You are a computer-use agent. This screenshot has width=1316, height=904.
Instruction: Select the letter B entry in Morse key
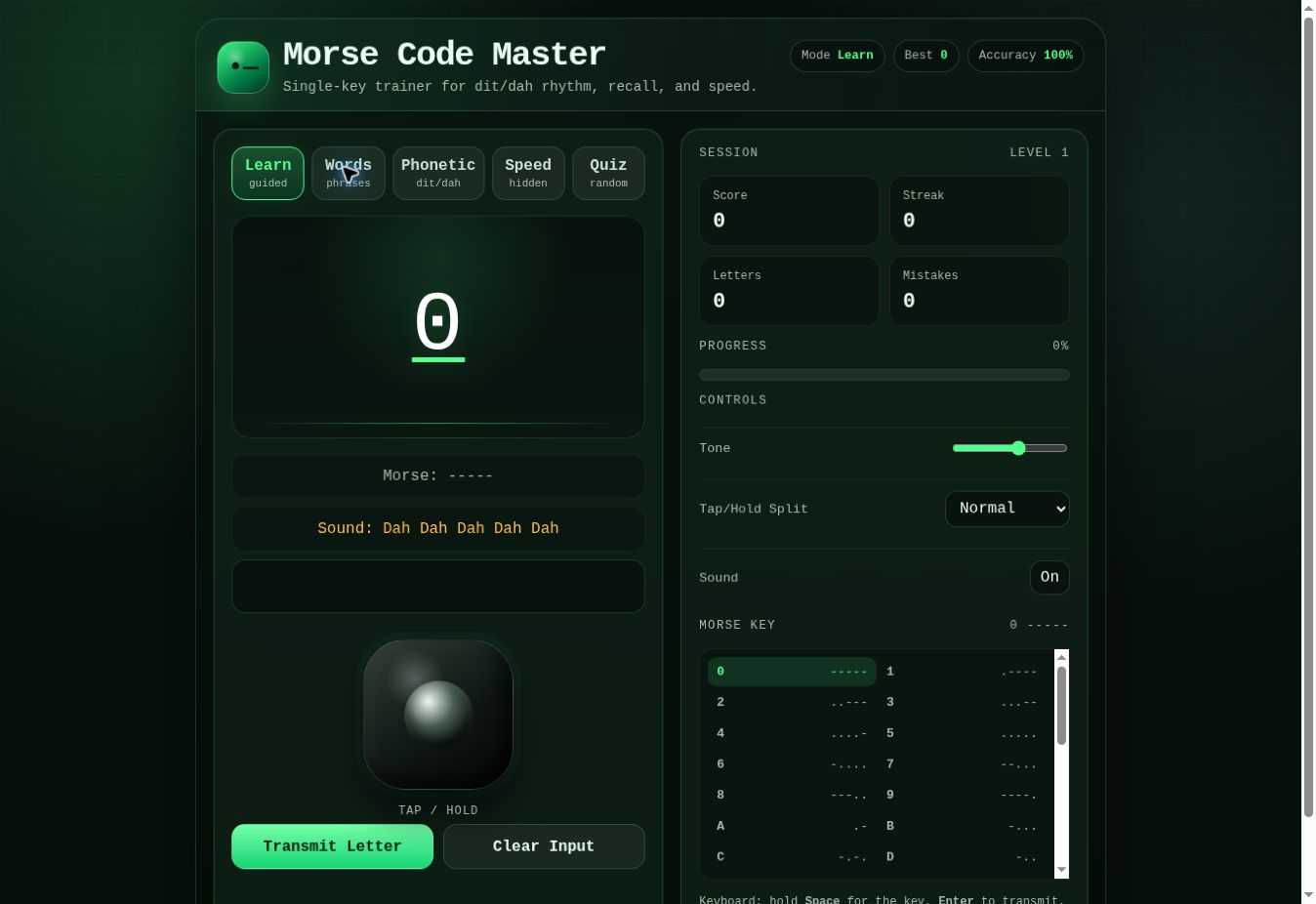tap(962, 826)
